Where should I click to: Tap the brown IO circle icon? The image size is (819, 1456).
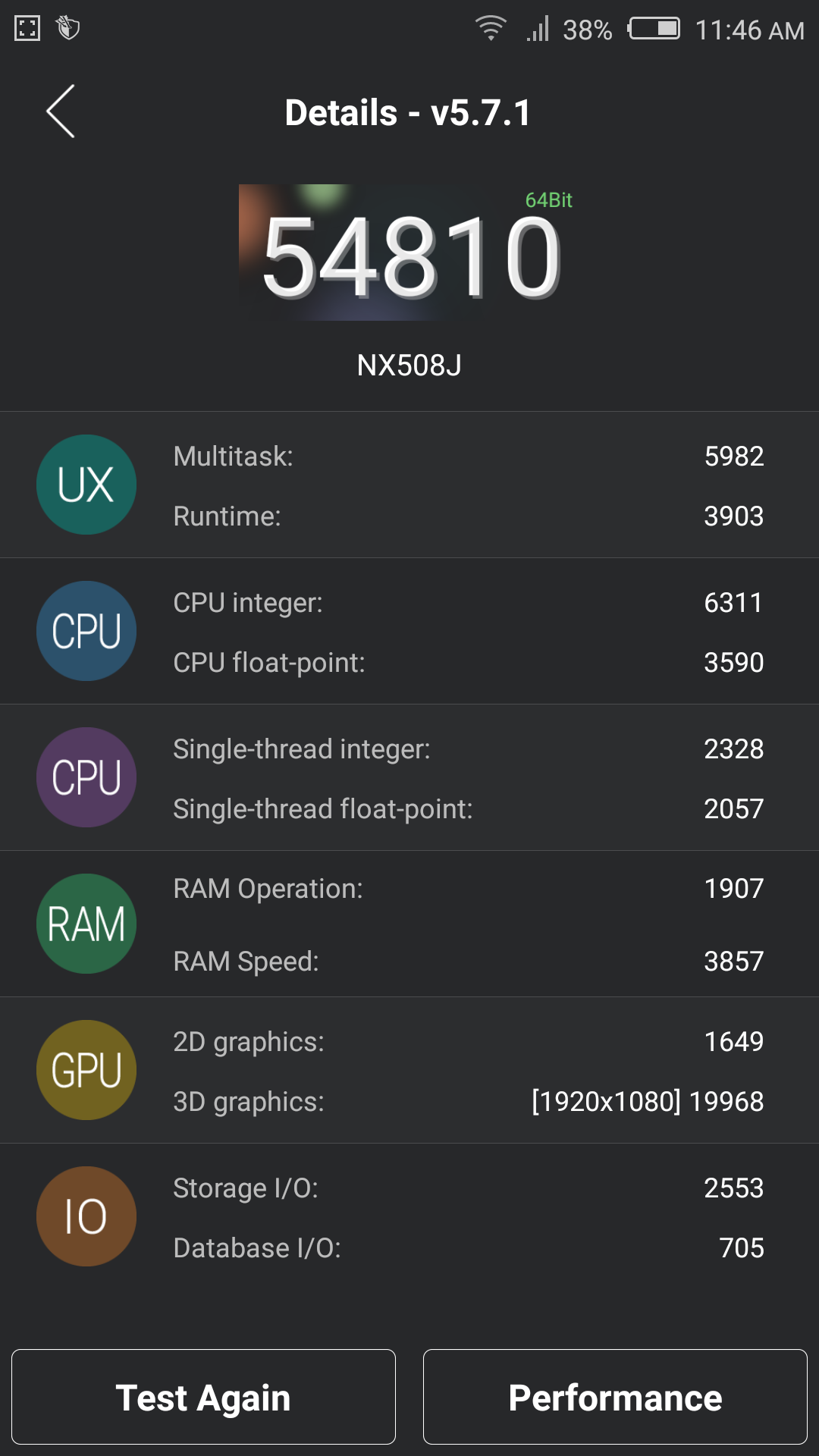point(86,1216)
